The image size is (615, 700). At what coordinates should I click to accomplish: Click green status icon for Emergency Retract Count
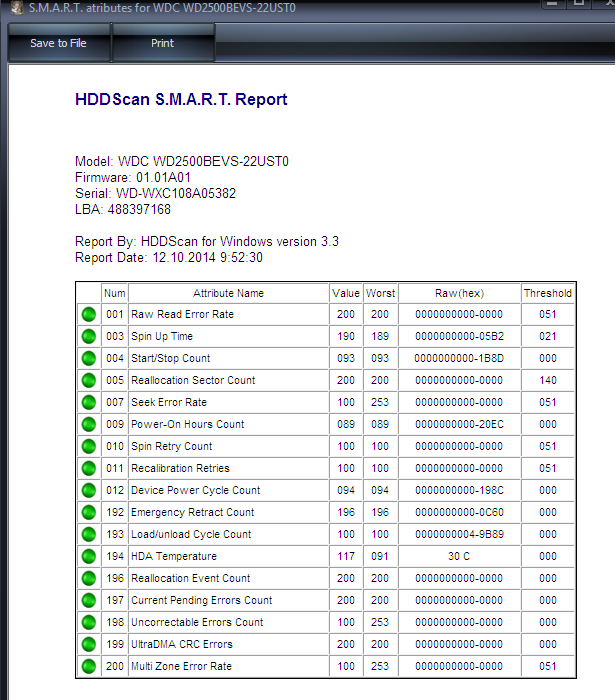coord(89,512)
